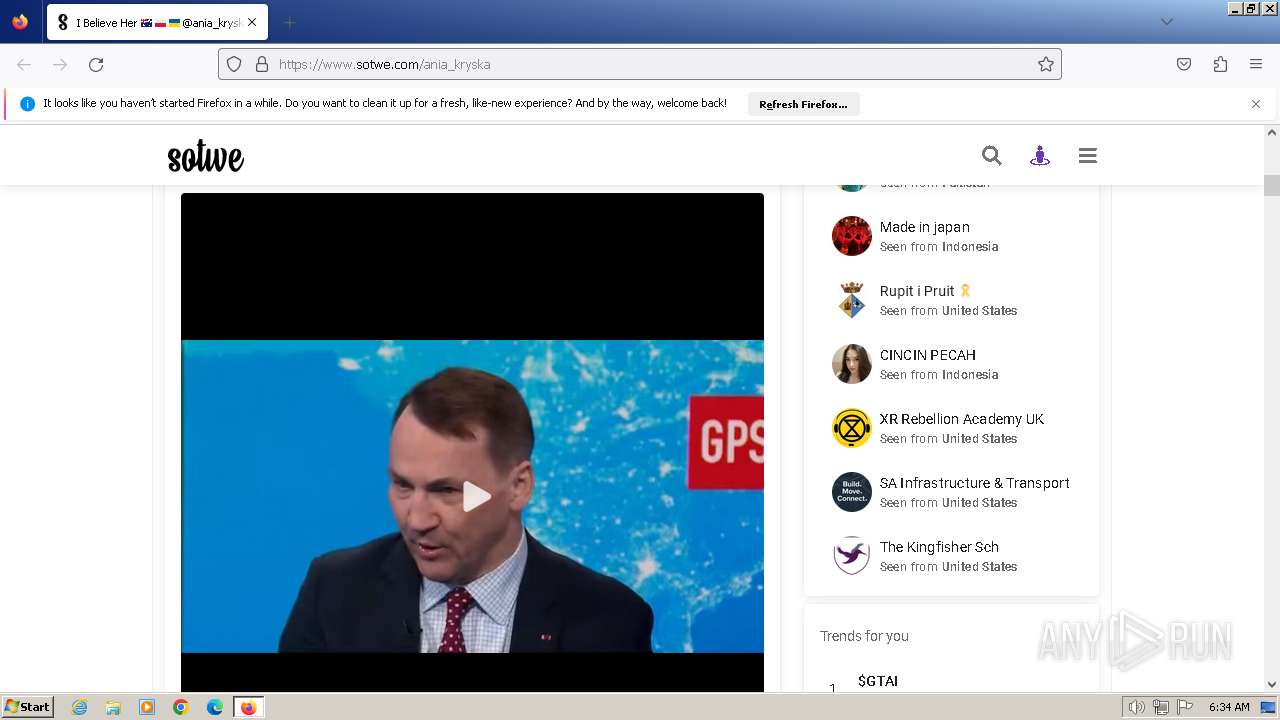The width and height of the screenshot is (1280, 720).
Task: Open a new tab with plus button
Action: point(289,22)
